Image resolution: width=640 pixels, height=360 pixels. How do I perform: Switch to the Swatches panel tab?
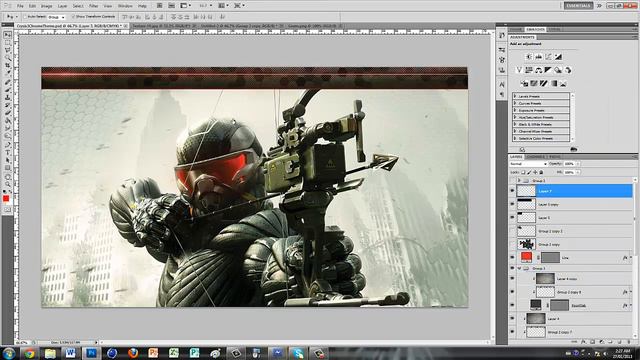point(535,29)
